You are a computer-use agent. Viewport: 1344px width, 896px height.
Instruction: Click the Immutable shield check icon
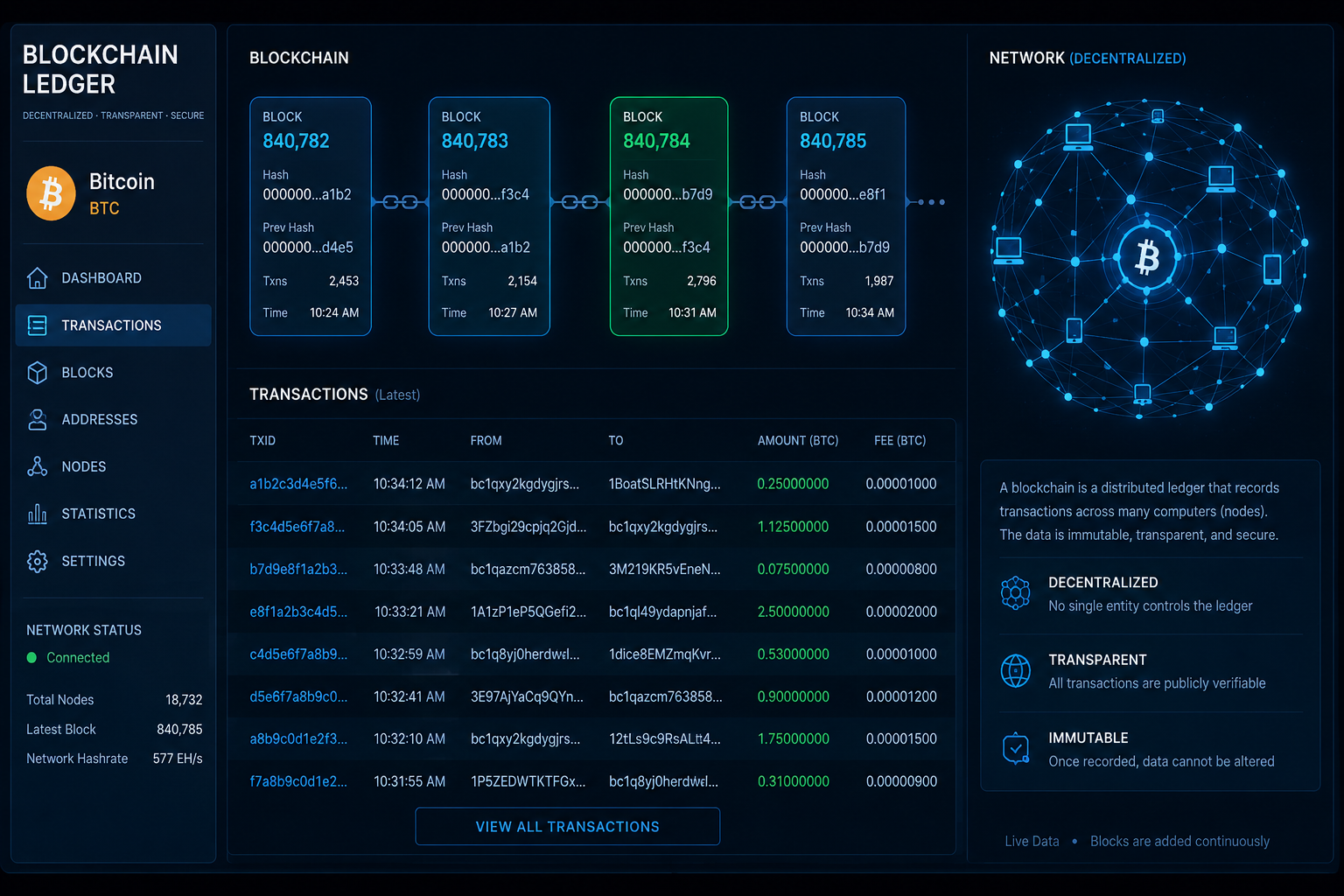[x=1015, y=749]
